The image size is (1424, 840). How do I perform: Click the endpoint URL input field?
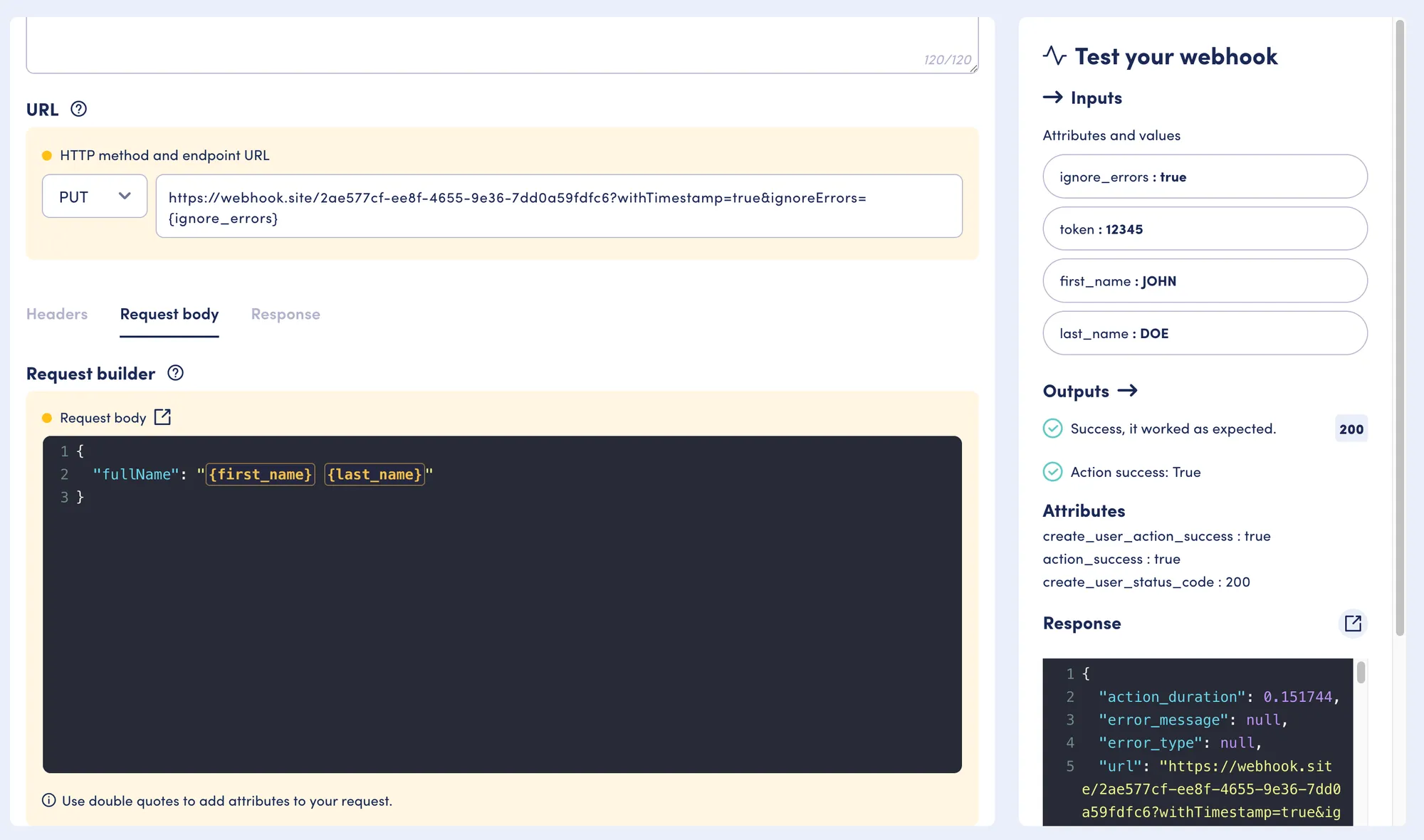coord(559,206)
